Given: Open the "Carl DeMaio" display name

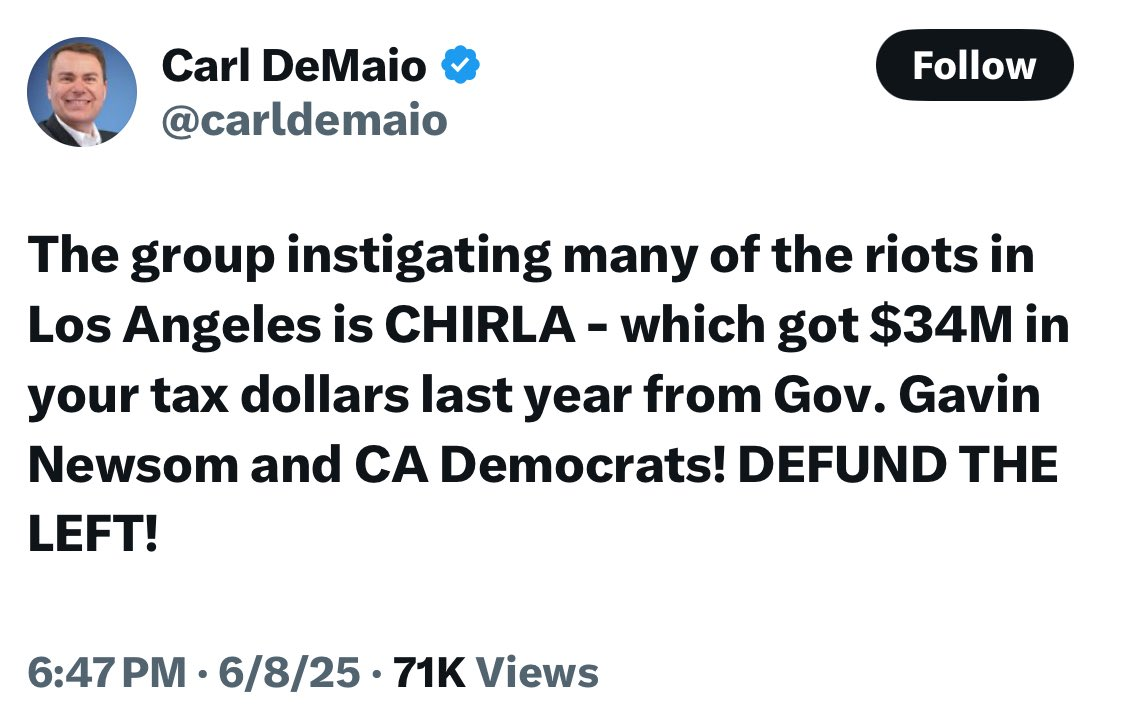Looking at the screenshot, I should pos(293,67).
